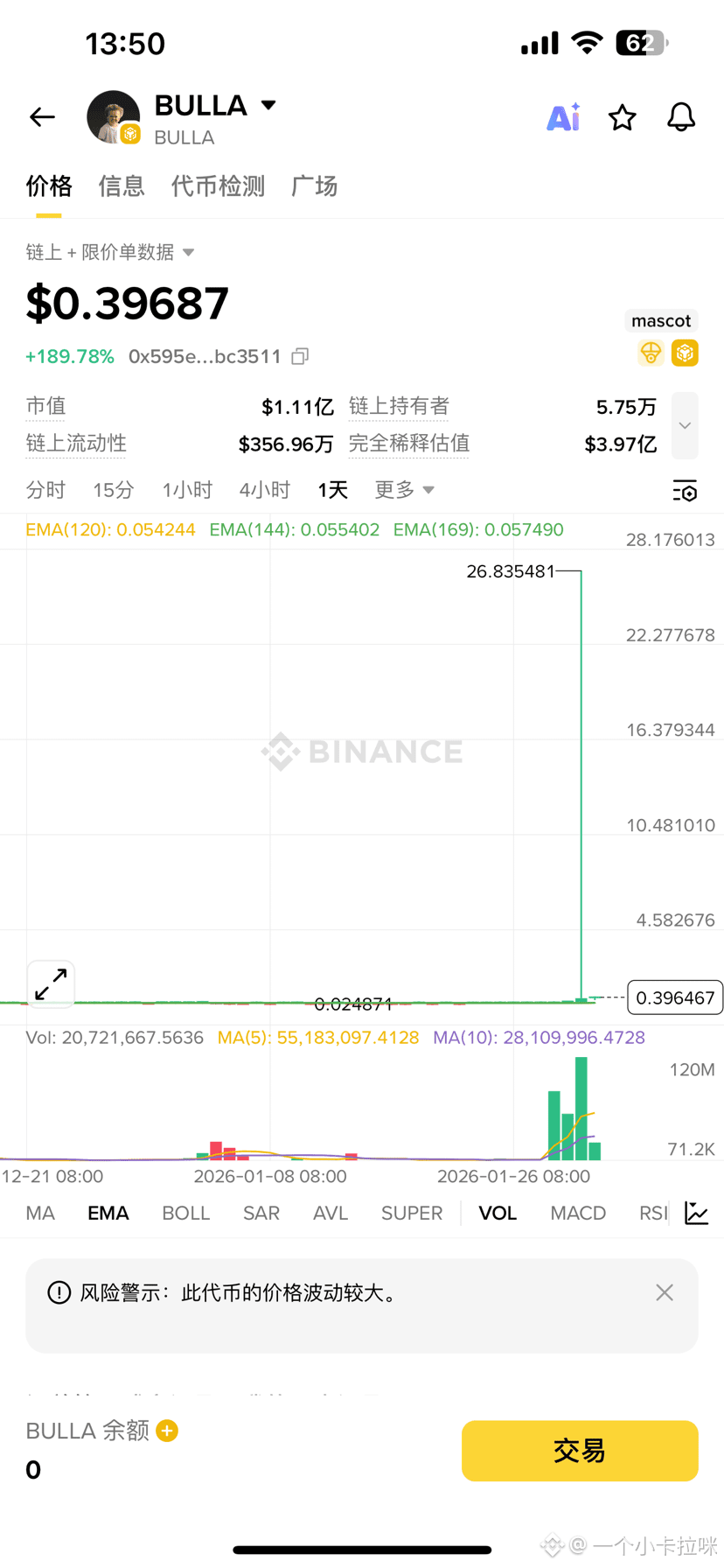Toggle the AVL indicator
Screen dimensions: 724x1568
331,1213
